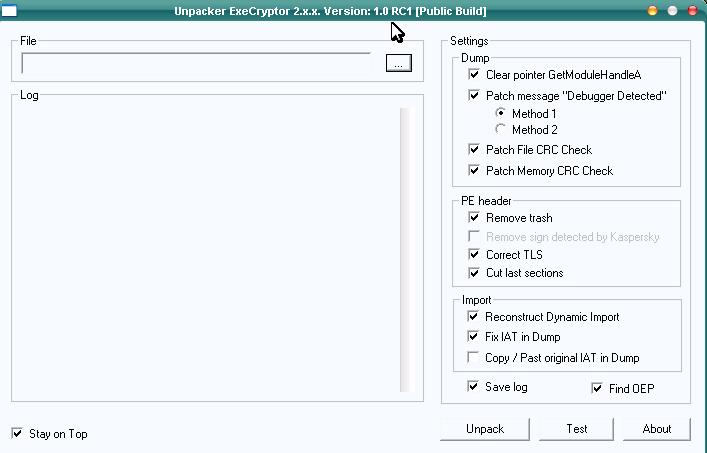Click the File path input field
Image resolution: width=707 pixels, height=453 pixels.
coord(196,63)
